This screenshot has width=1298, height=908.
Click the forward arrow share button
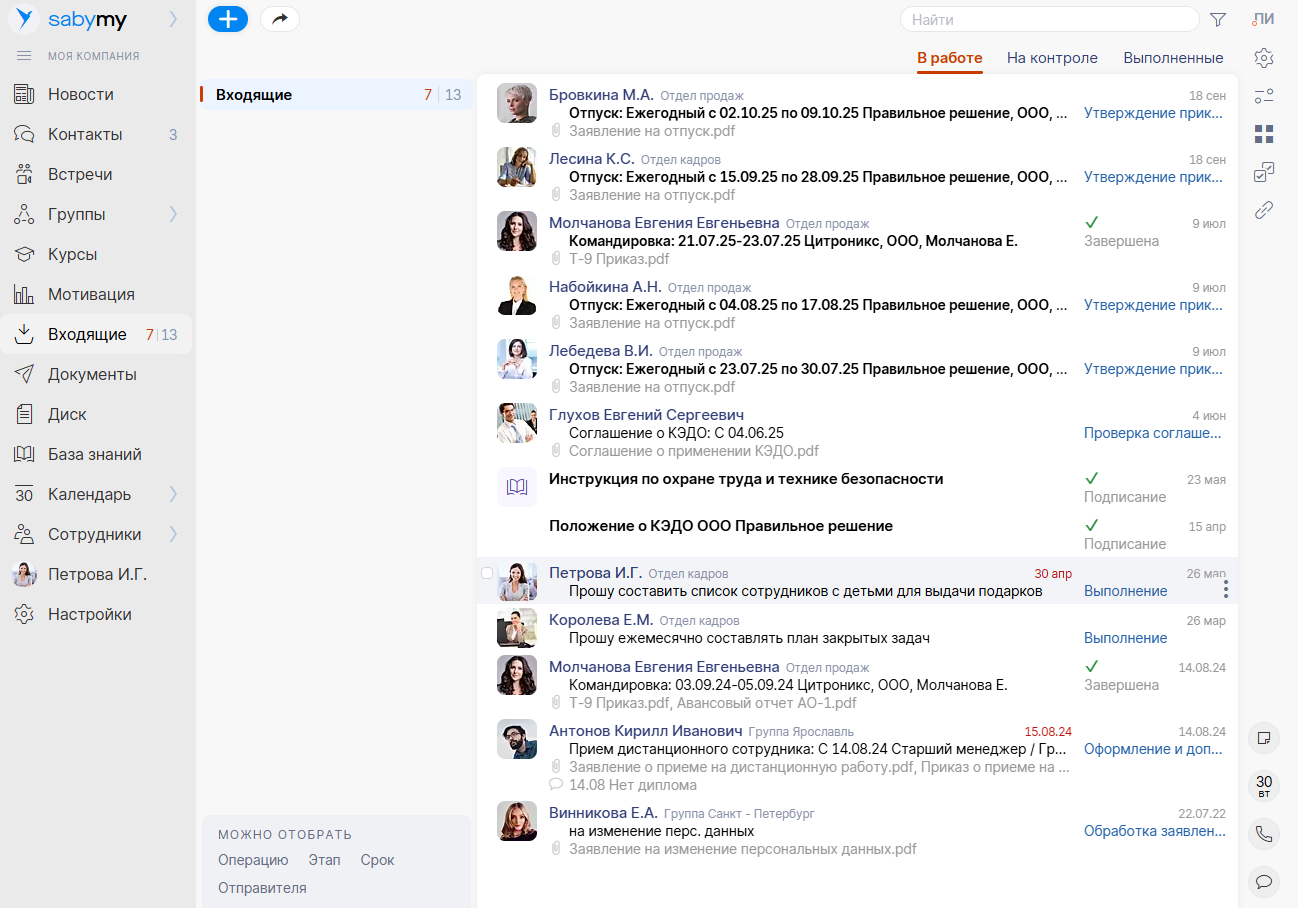280,19
